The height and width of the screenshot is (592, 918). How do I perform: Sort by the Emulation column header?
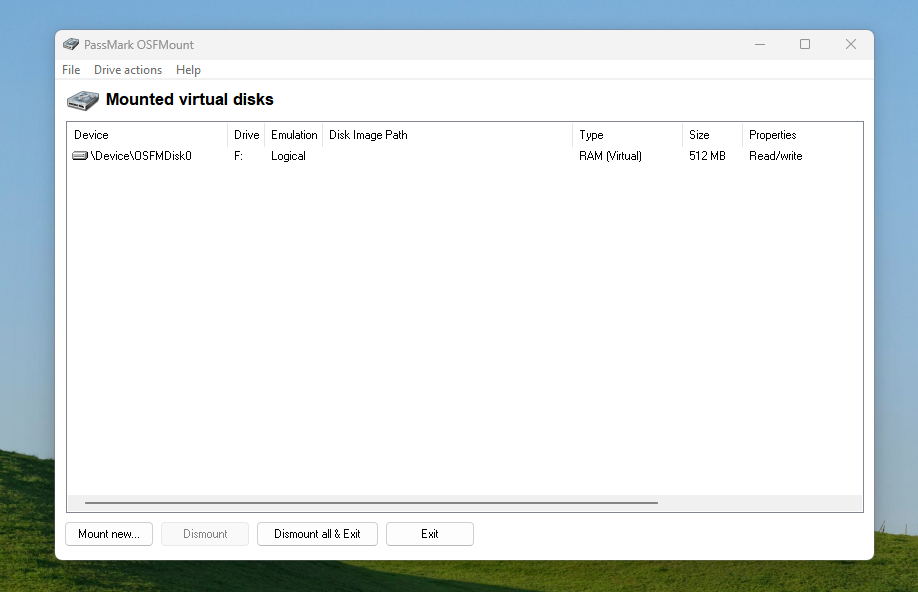click(293, 135)
